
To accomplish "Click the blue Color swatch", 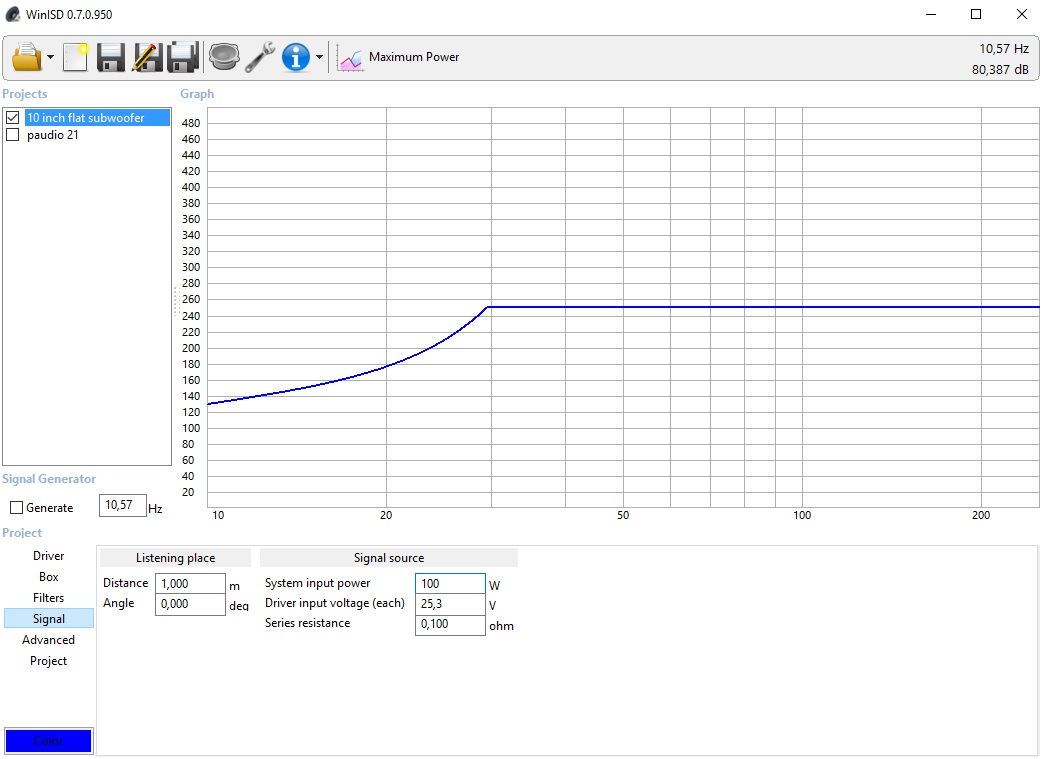I will 48,741.
